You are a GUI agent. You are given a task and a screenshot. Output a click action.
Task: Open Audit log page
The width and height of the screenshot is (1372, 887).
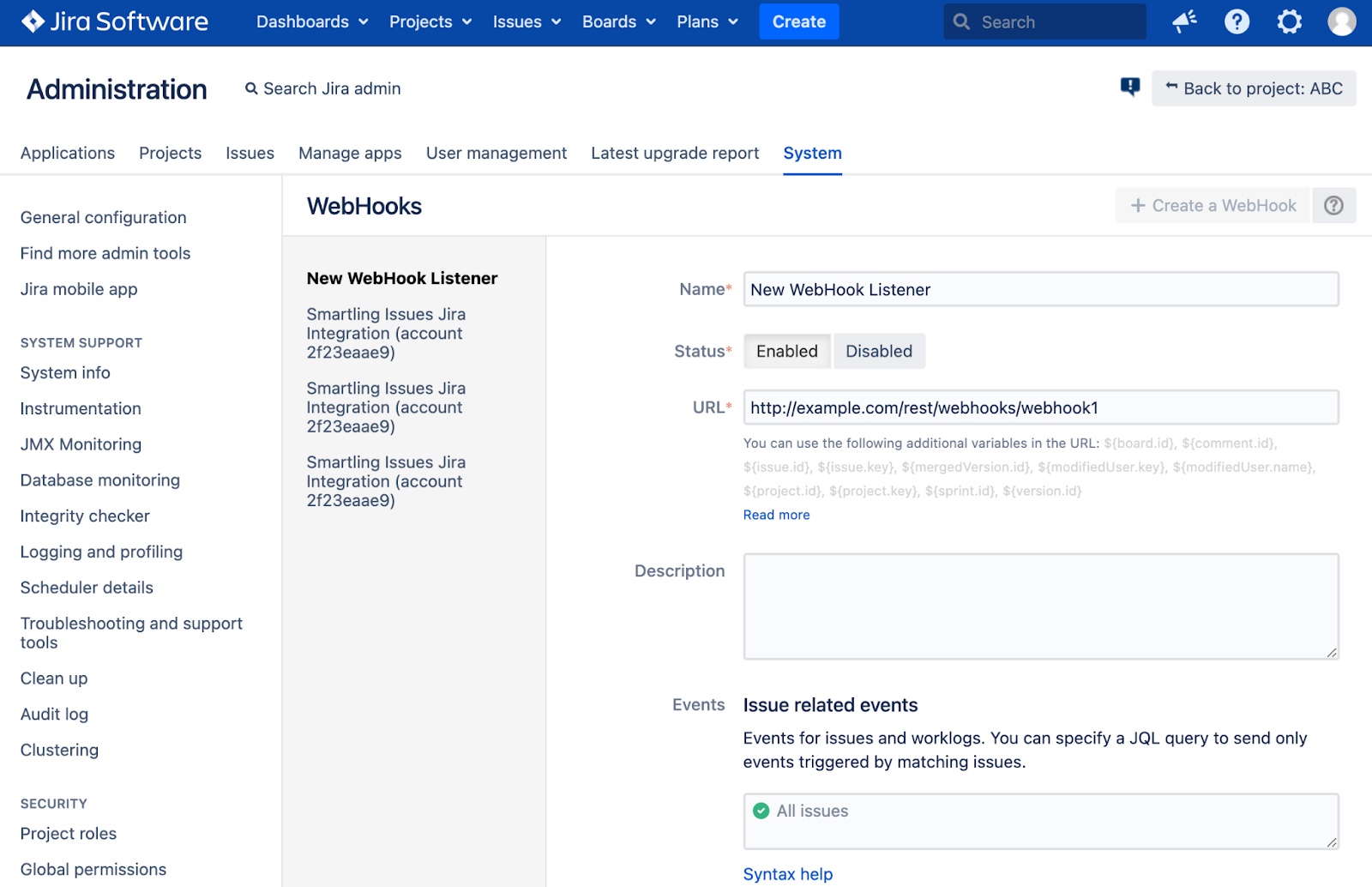coord(54,715)
